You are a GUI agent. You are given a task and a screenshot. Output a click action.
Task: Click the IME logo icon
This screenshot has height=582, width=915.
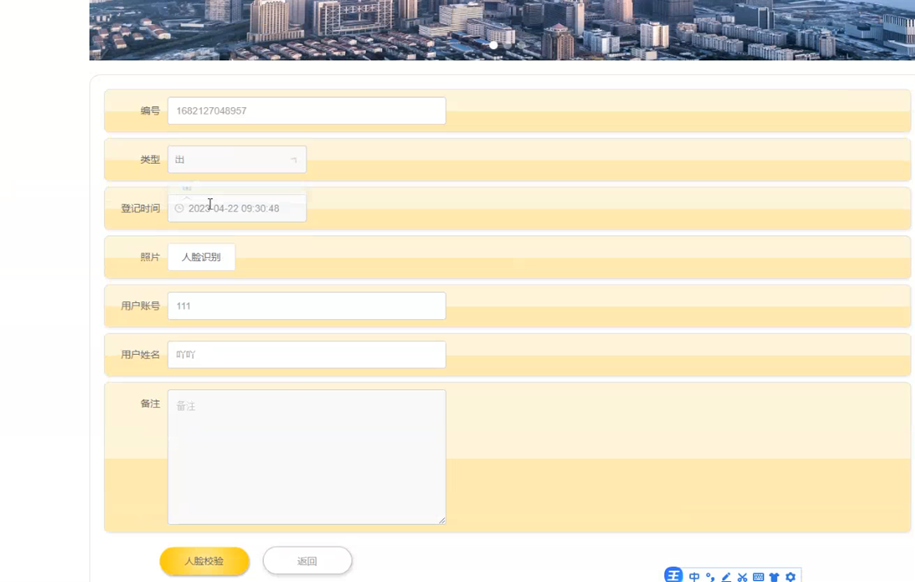[x=673, y=576]
